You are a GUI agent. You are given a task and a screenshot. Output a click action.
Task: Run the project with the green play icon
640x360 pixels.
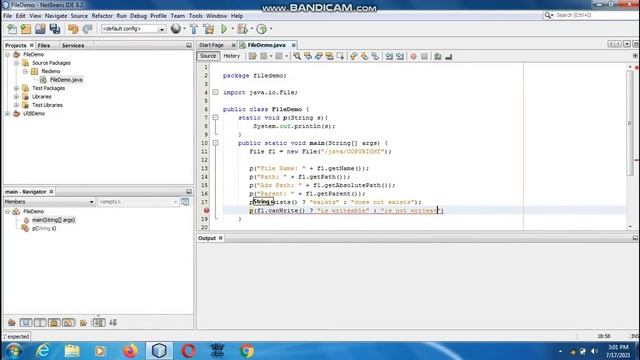point(224,29)
